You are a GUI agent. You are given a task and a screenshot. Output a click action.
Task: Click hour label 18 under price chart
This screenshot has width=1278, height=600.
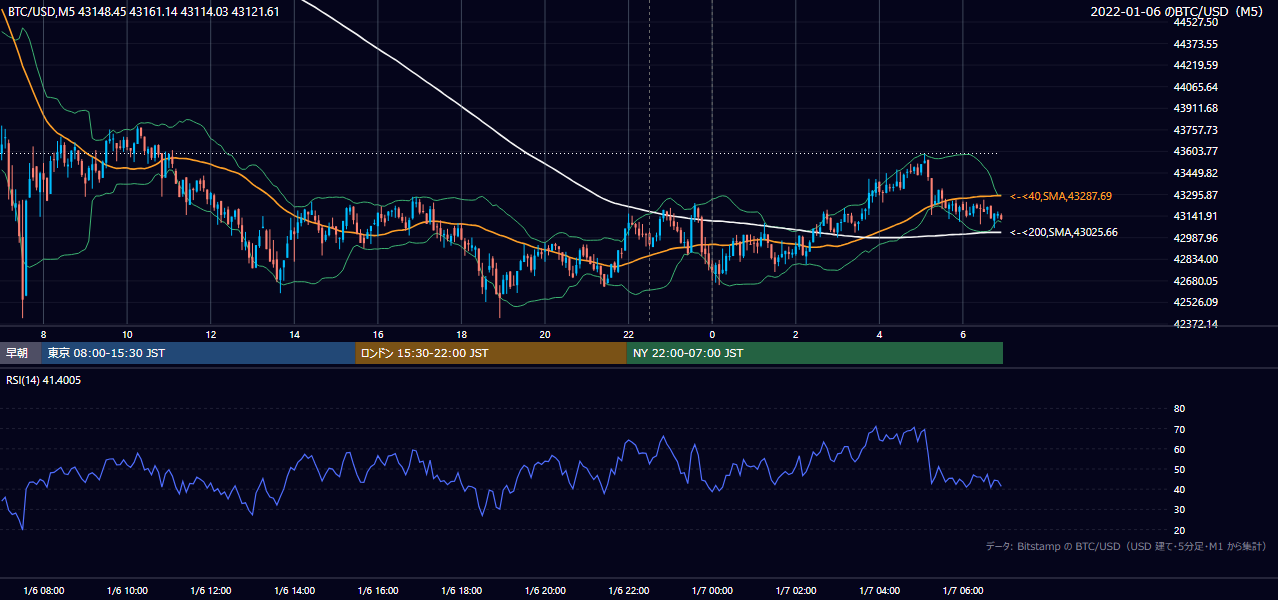click(x=461, y=334)
